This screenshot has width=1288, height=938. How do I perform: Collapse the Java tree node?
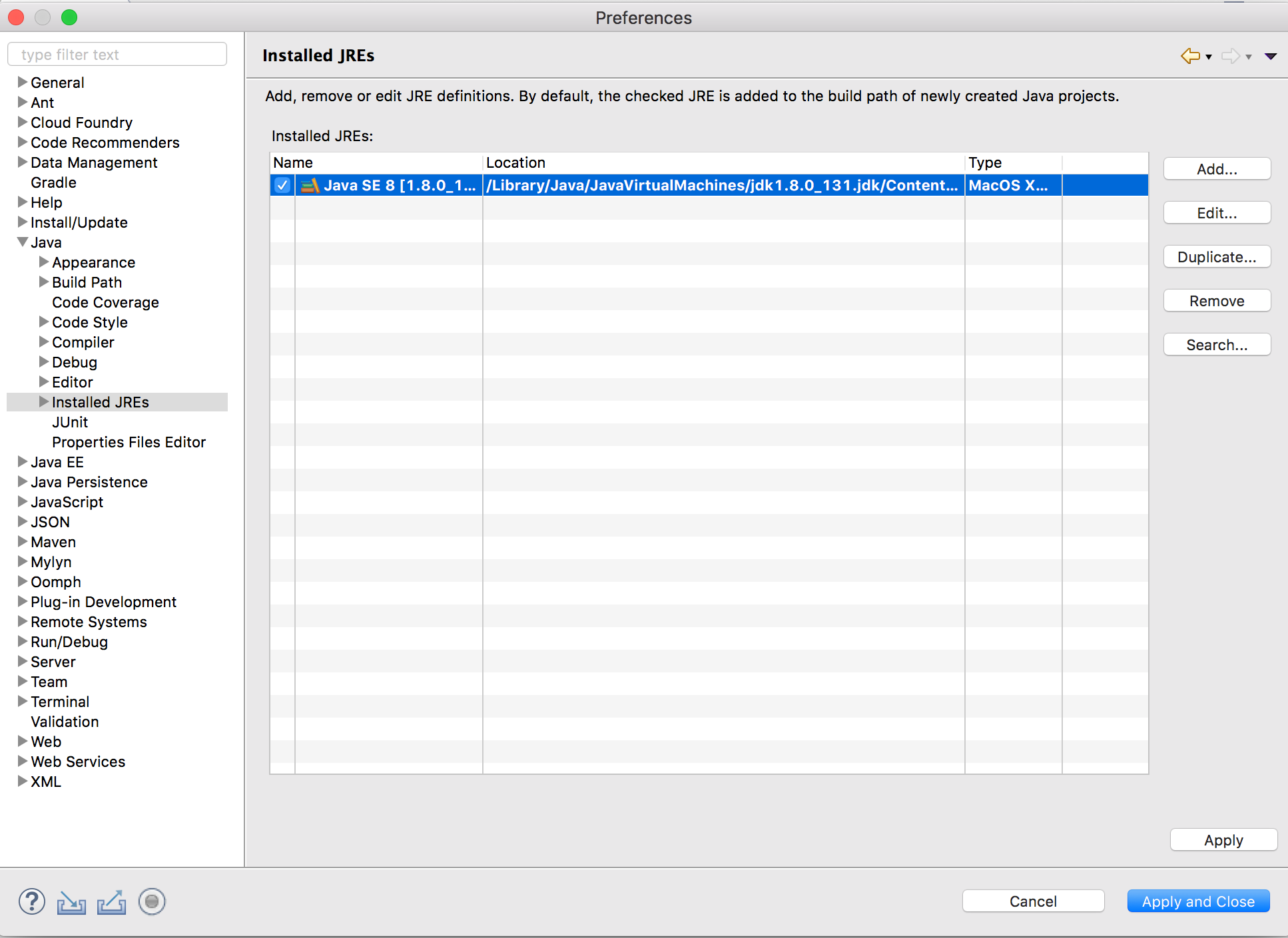tap(23, 242)
